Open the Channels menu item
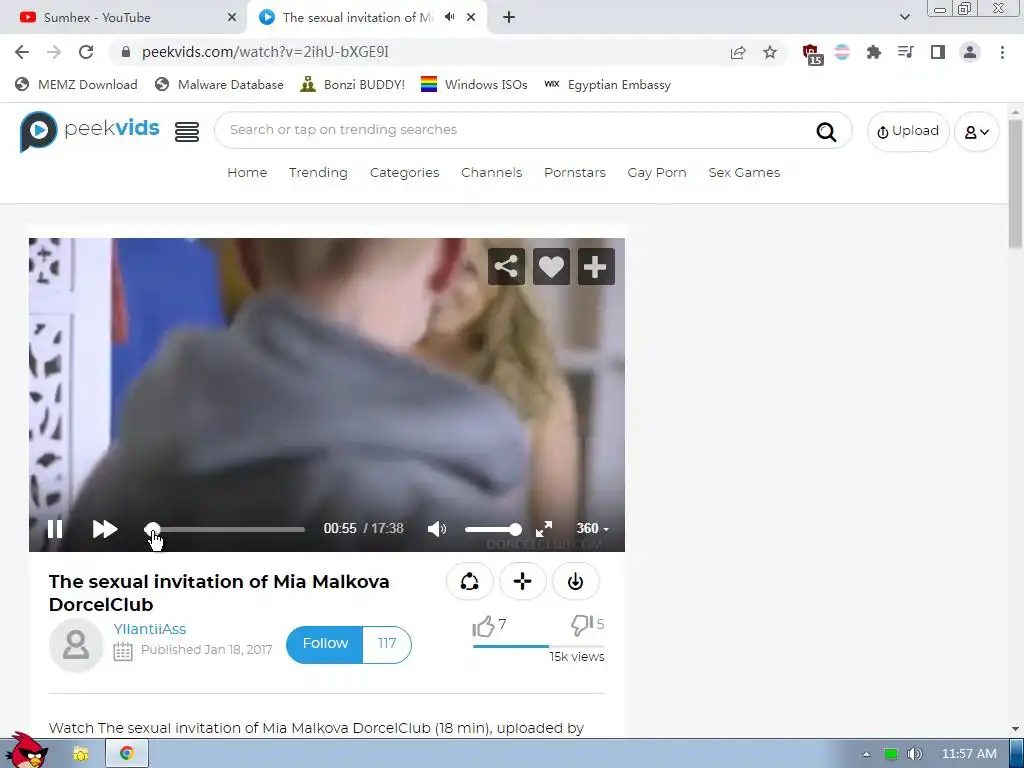The image size is (1024, 768). [492, 172]
